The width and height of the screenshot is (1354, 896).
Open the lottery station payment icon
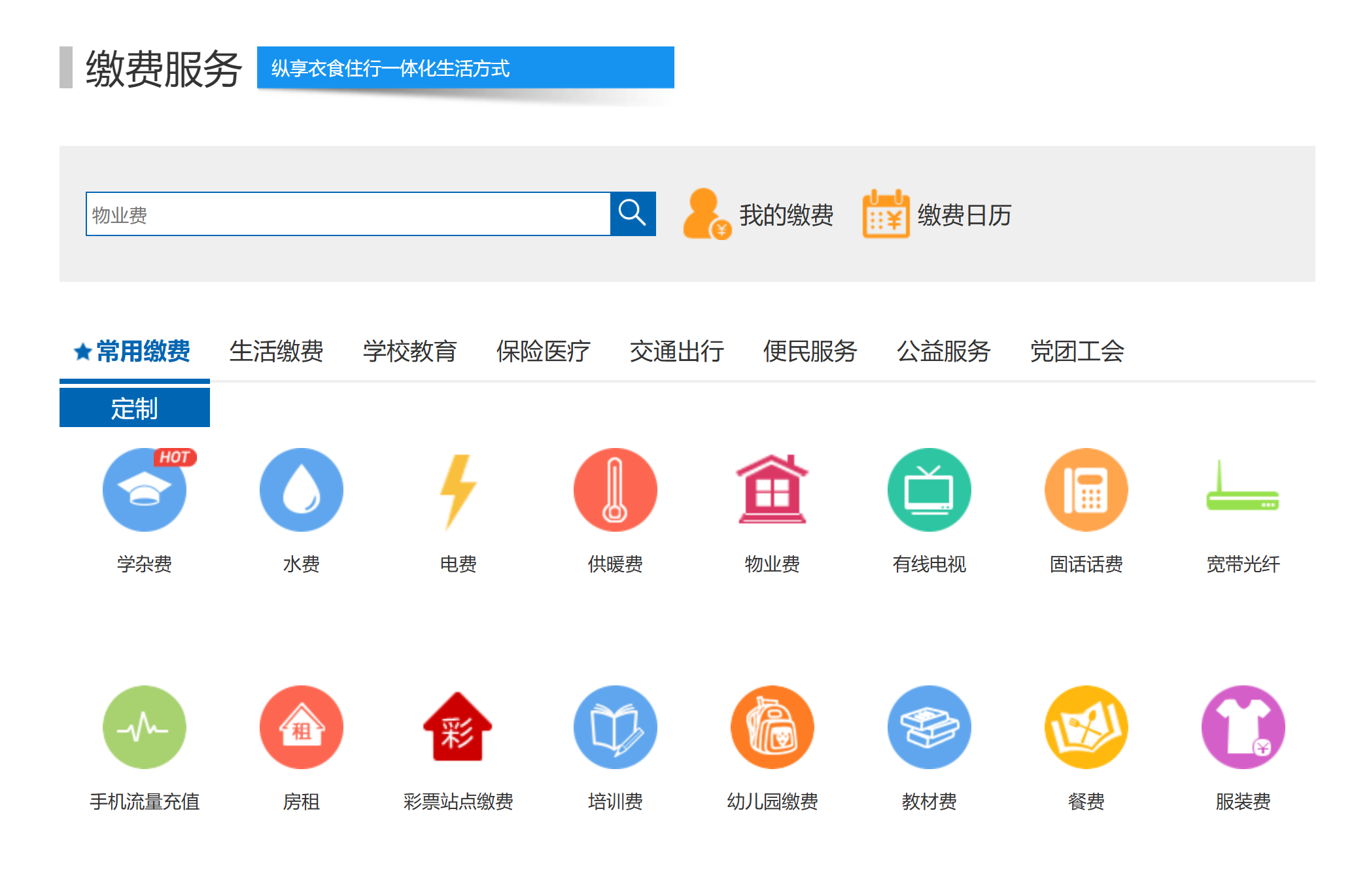(458, 727)
